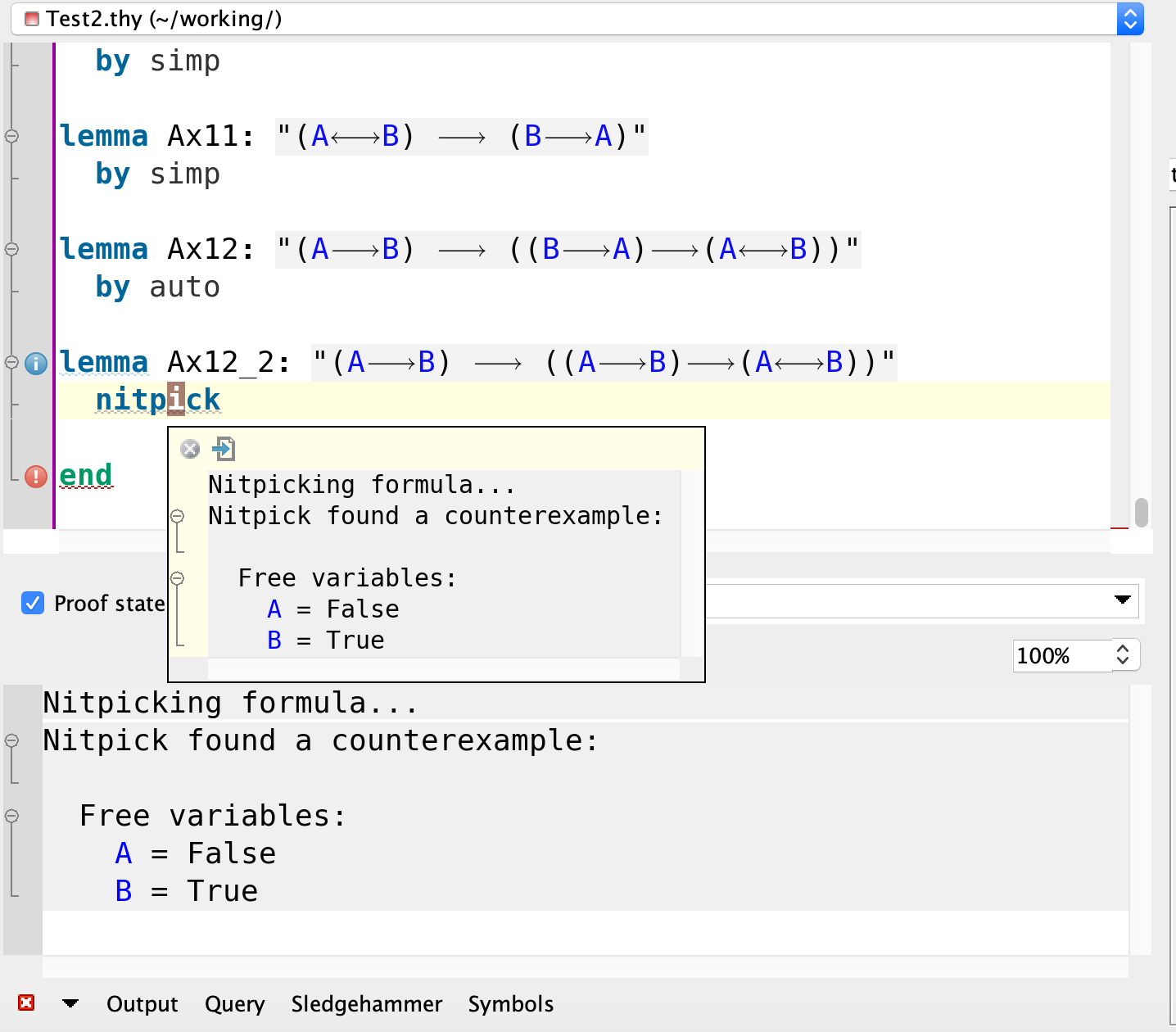1176x1032 pixels.
Task: Adjust the 100% zoom stepper
Action: 1124,655
